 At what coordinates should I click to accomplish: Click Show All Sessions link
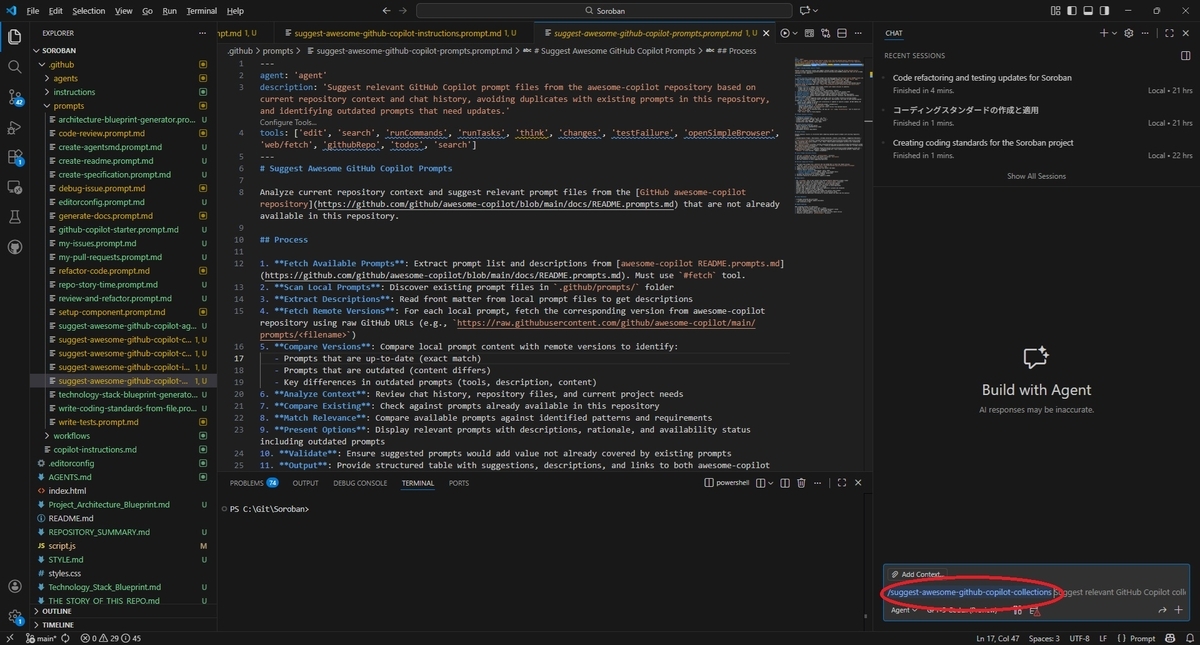[x=1036, y=176]
